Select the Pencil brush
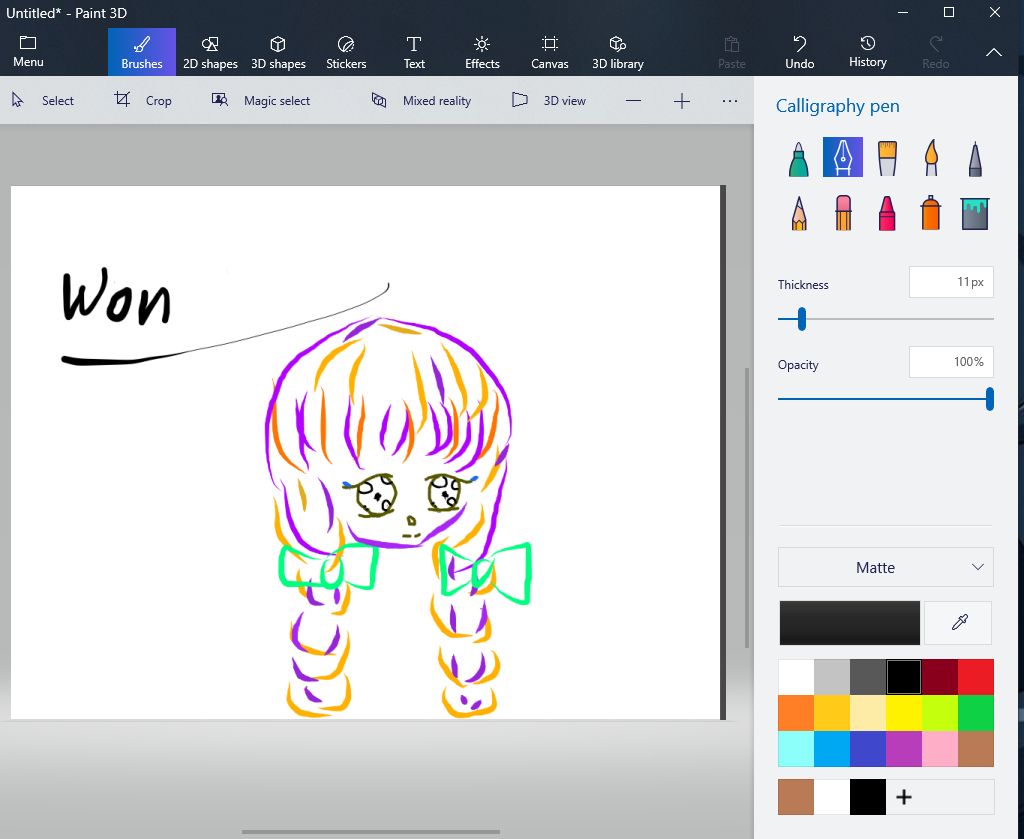This screenshot has height=839, width=1024. point(798,213)
